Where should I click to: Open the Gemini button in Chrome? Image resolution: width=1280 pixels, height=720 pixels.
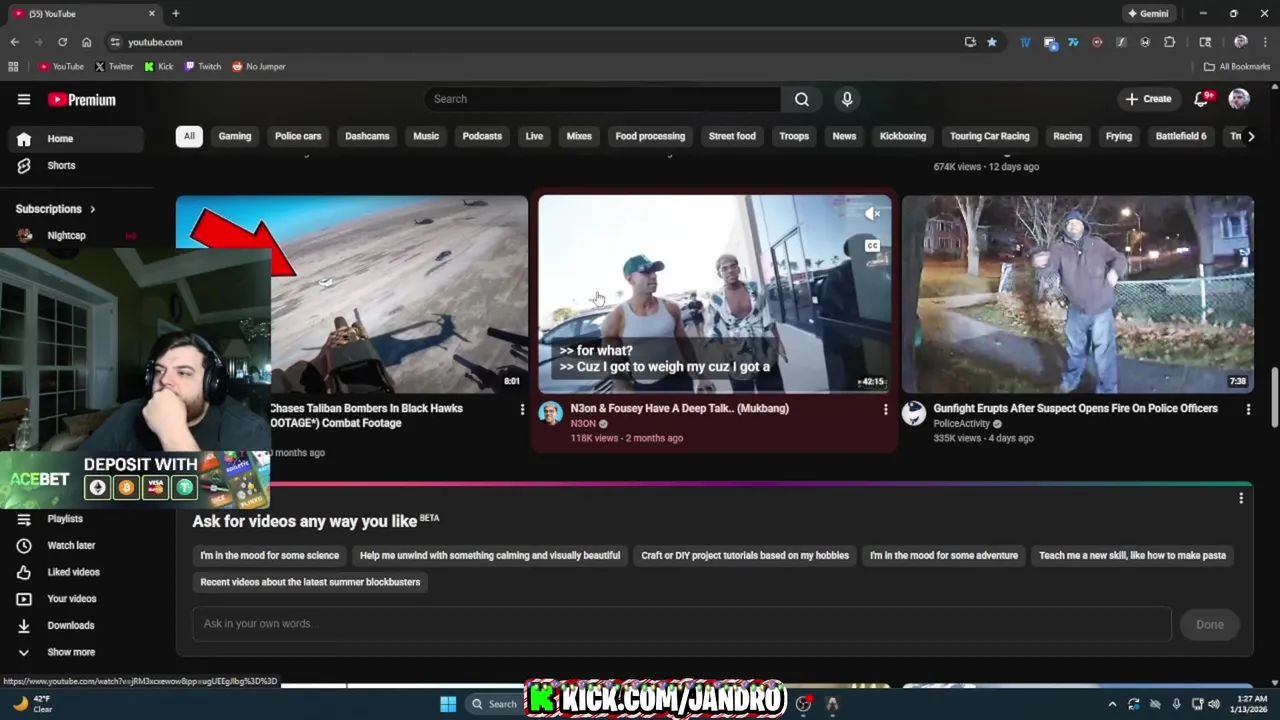pos(1148,14)
